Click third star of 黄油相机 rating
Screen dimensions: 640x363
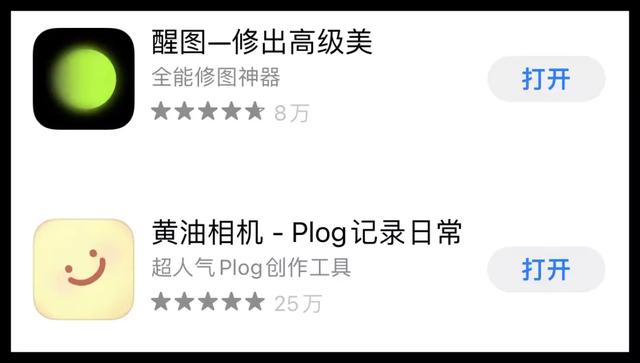coord(208,302)
